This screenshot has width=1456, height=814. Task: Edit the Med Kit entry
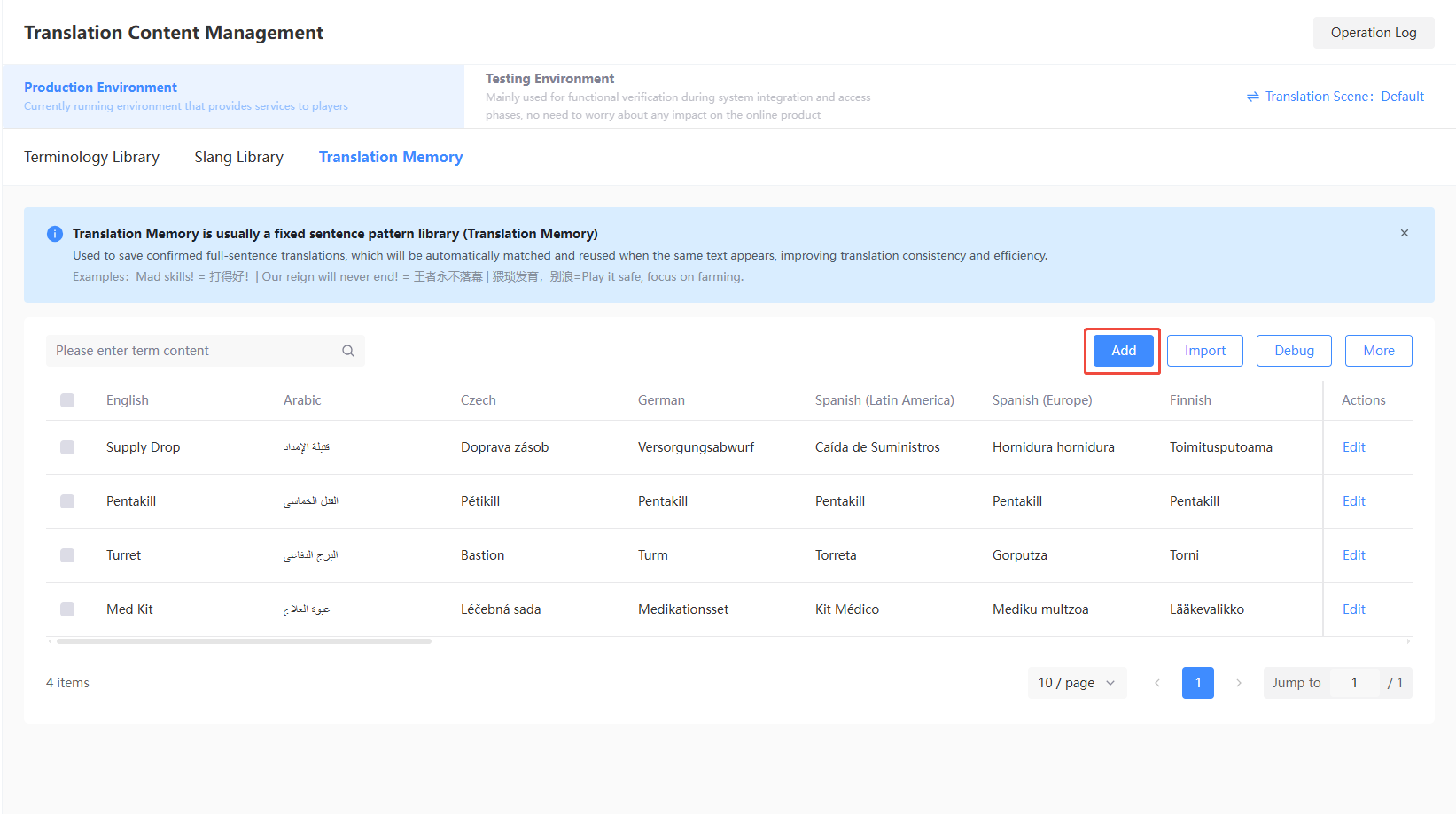click(1353, 609)
